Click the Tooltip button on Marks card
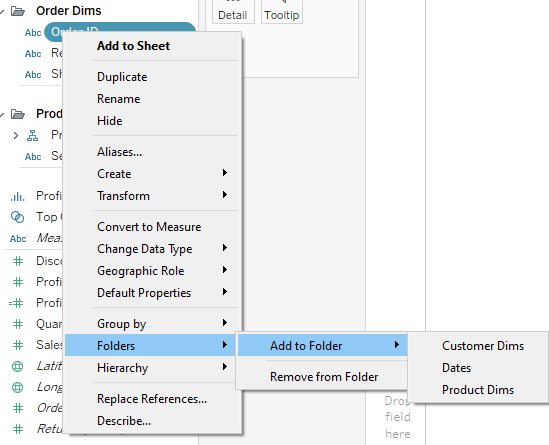Screen dimensions: 549x445 point(282,12)
